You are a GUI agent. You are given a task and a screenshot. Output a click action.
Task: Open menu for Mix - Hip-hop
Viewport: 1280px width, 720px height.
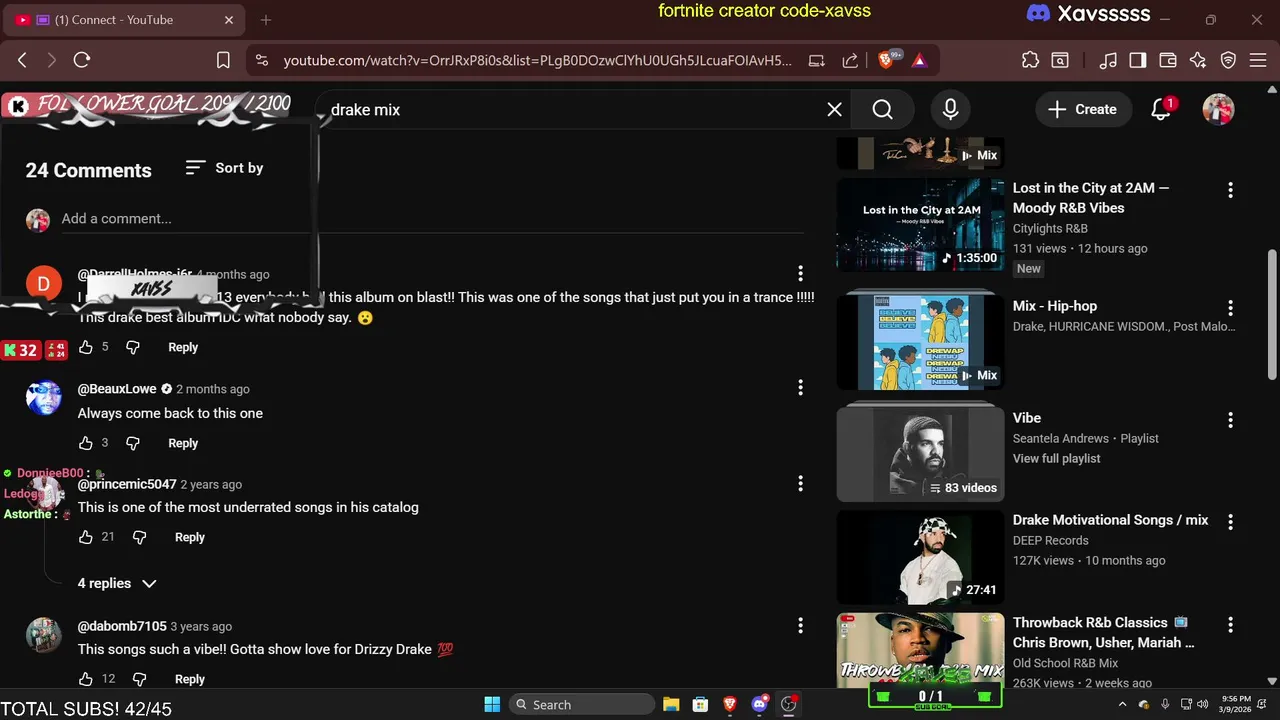pyautogui.click(x=1230, y=308)
